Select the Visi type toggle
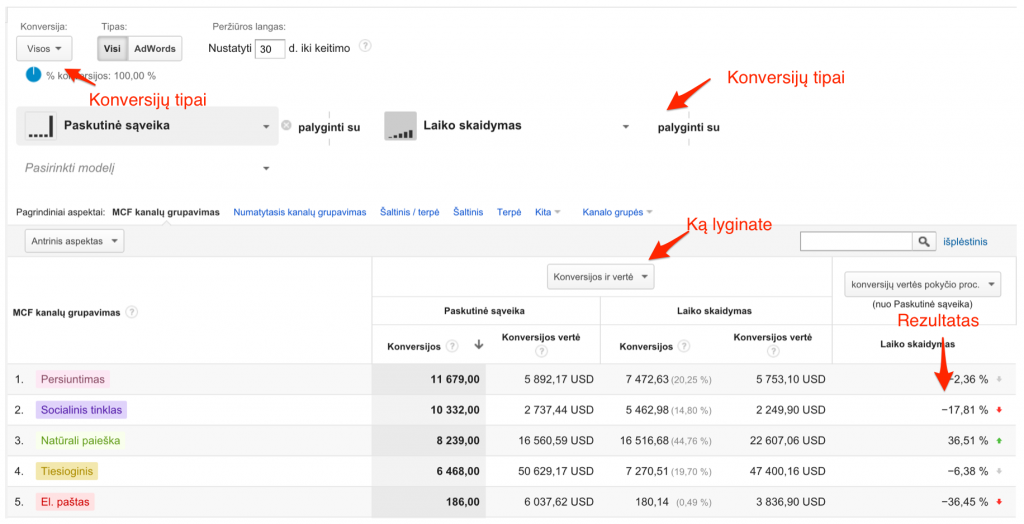1024x524 pixels. 112,48
